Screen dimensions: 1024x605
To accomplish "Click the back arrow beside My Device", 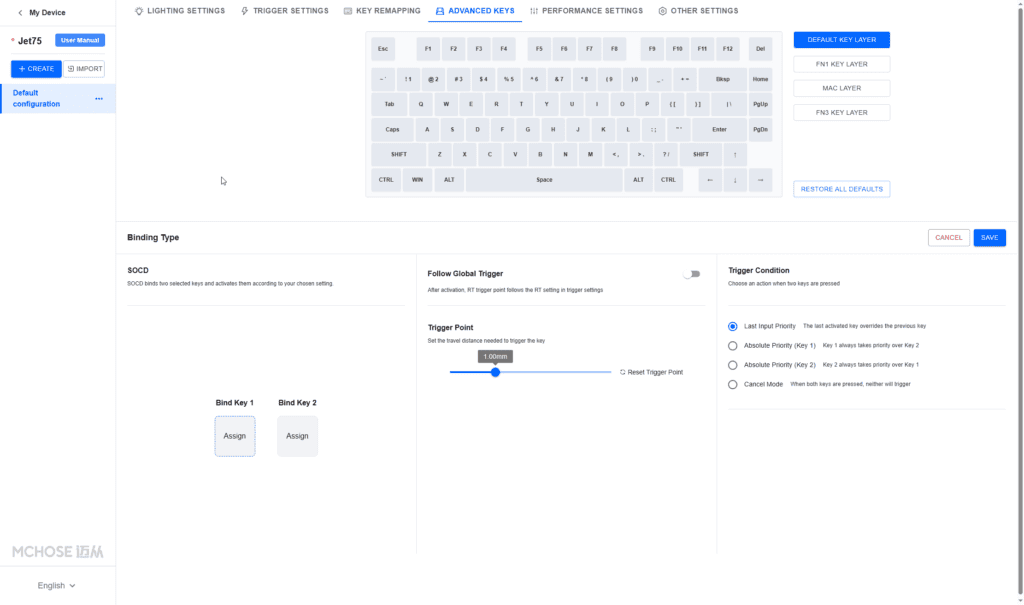I will pyautogui.click(x=20, y=12).
